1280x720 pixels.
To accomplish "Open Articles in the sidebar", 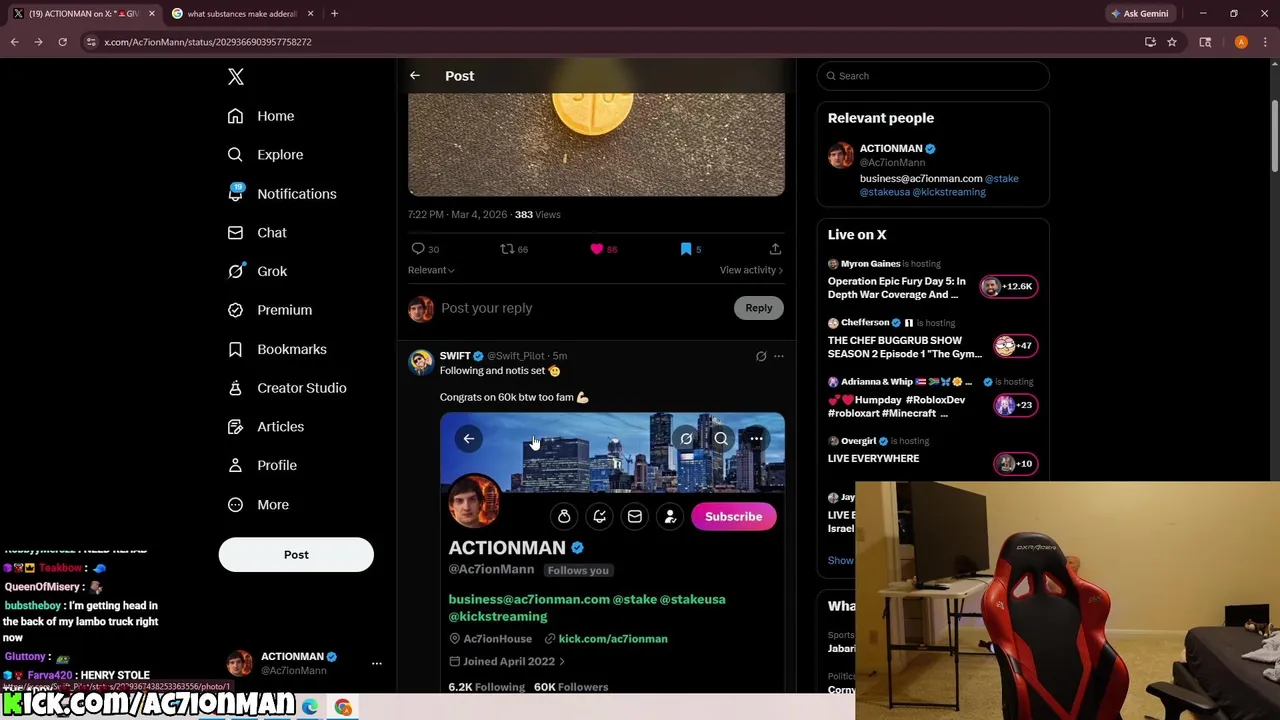I will point(266,427).
